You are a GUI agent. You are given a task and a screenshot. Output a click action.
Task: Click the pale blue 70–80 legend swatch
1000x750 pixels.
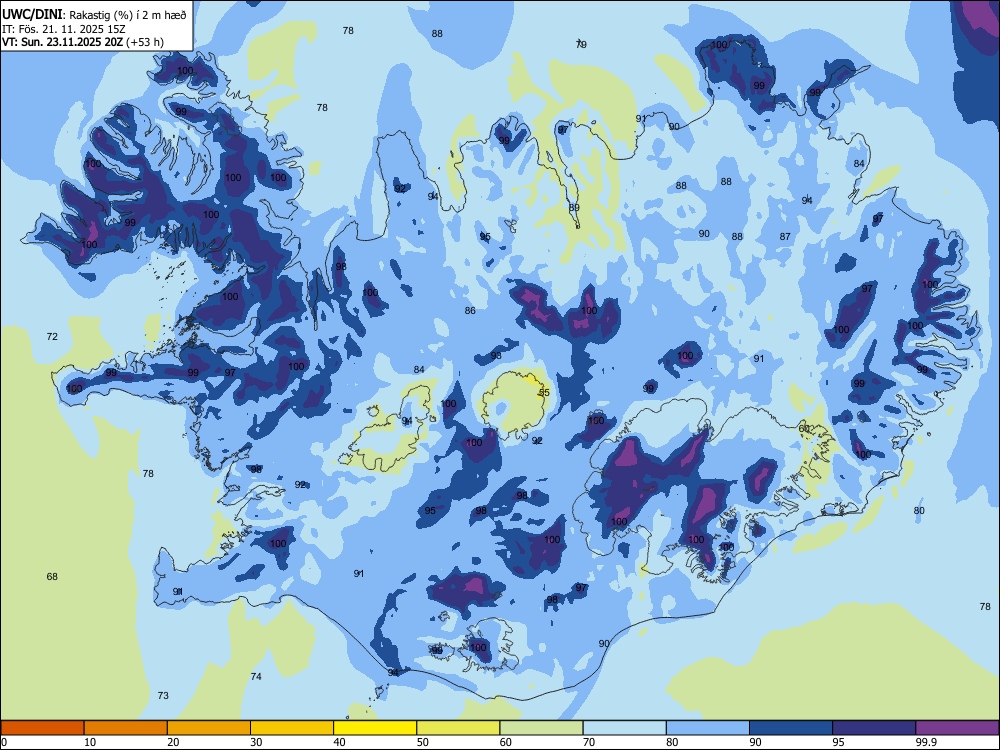pyautogui.click(x=624, y=728)
